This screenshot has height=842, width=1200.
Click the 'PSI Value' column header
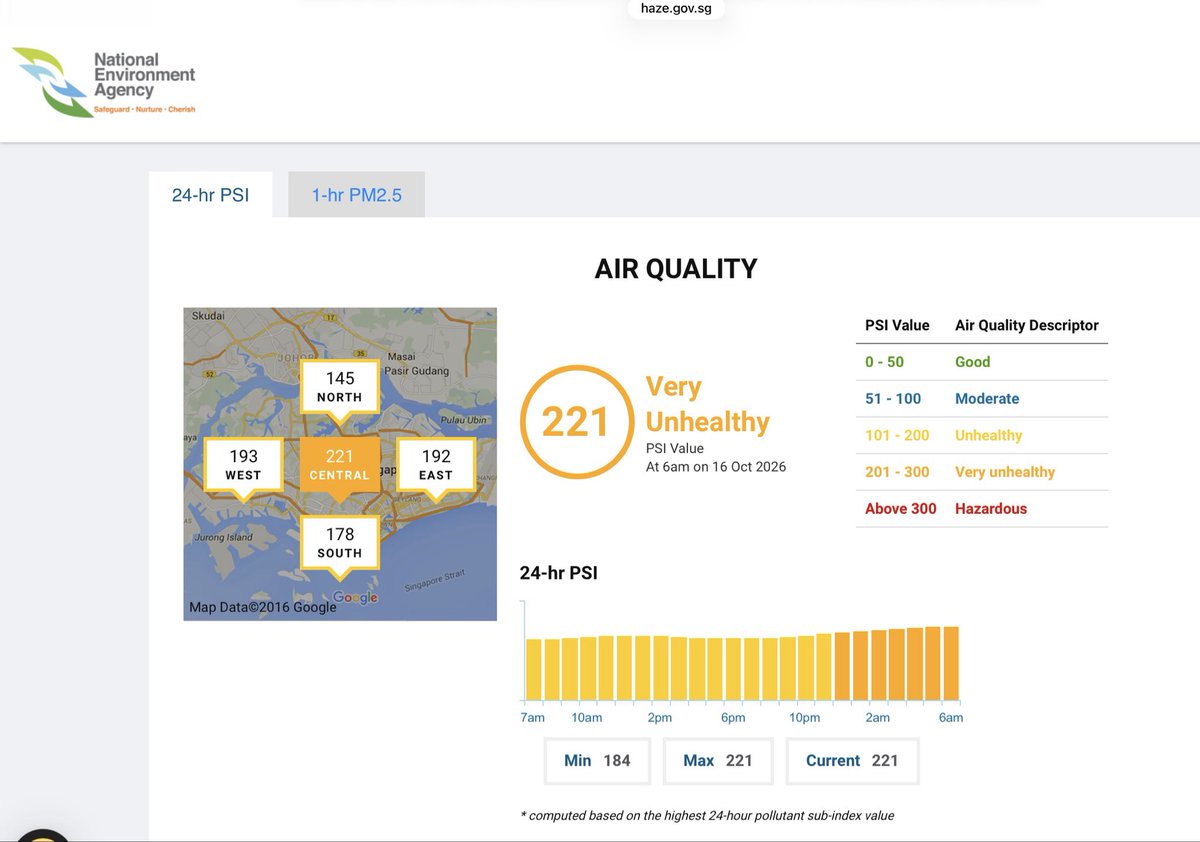pos(897,325)
